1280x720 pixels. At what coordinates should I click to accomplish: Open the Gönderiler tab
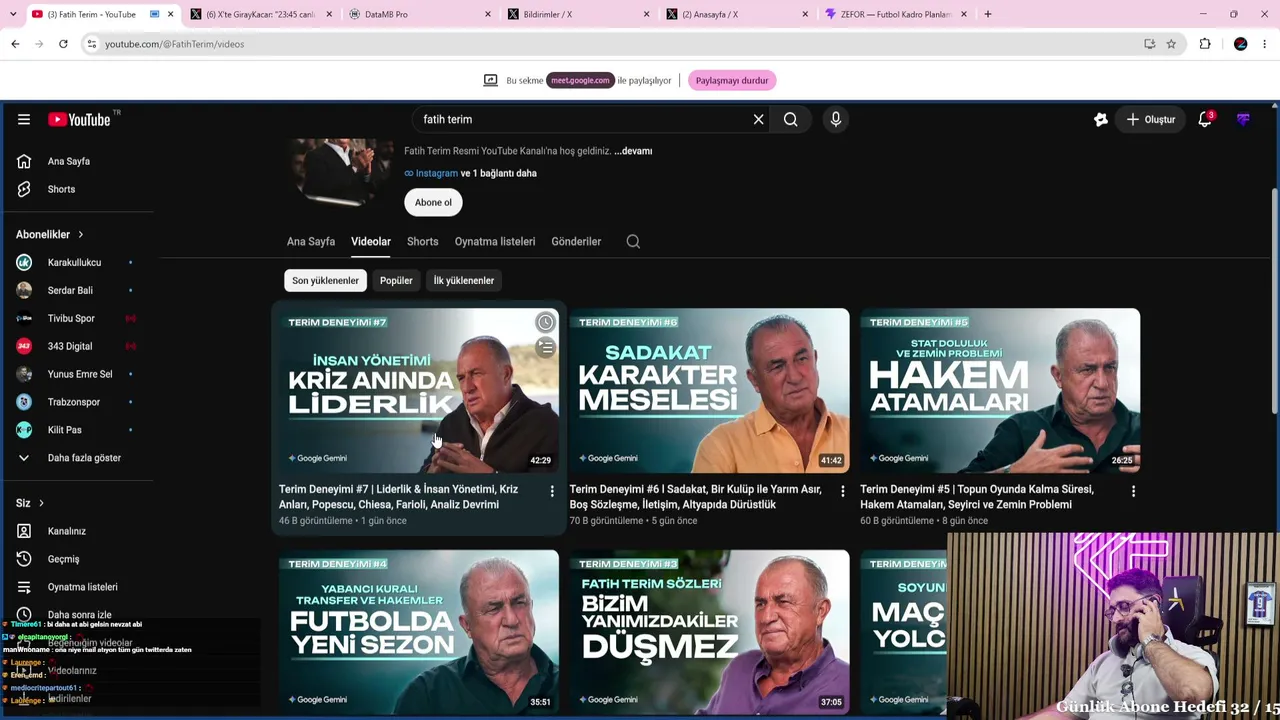[576, 241]
